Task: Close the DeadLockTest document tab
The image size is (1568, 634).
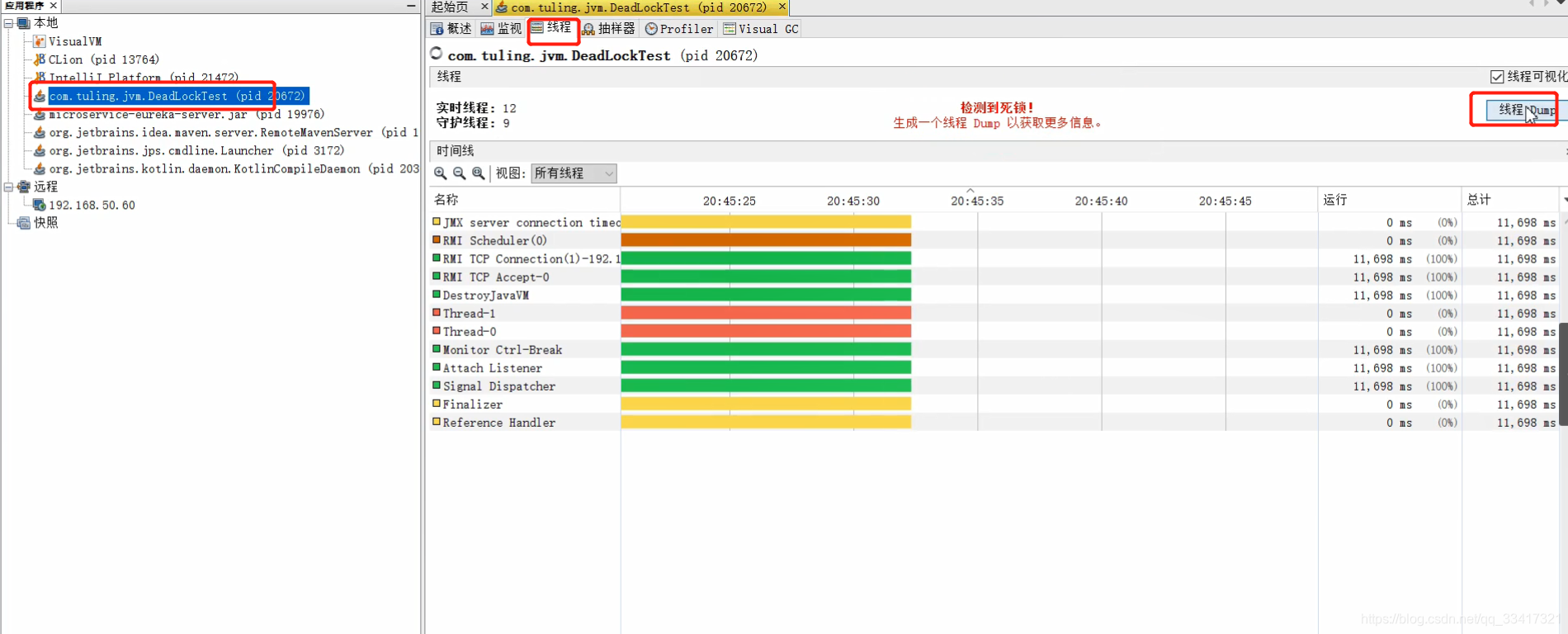Action: 782,7
